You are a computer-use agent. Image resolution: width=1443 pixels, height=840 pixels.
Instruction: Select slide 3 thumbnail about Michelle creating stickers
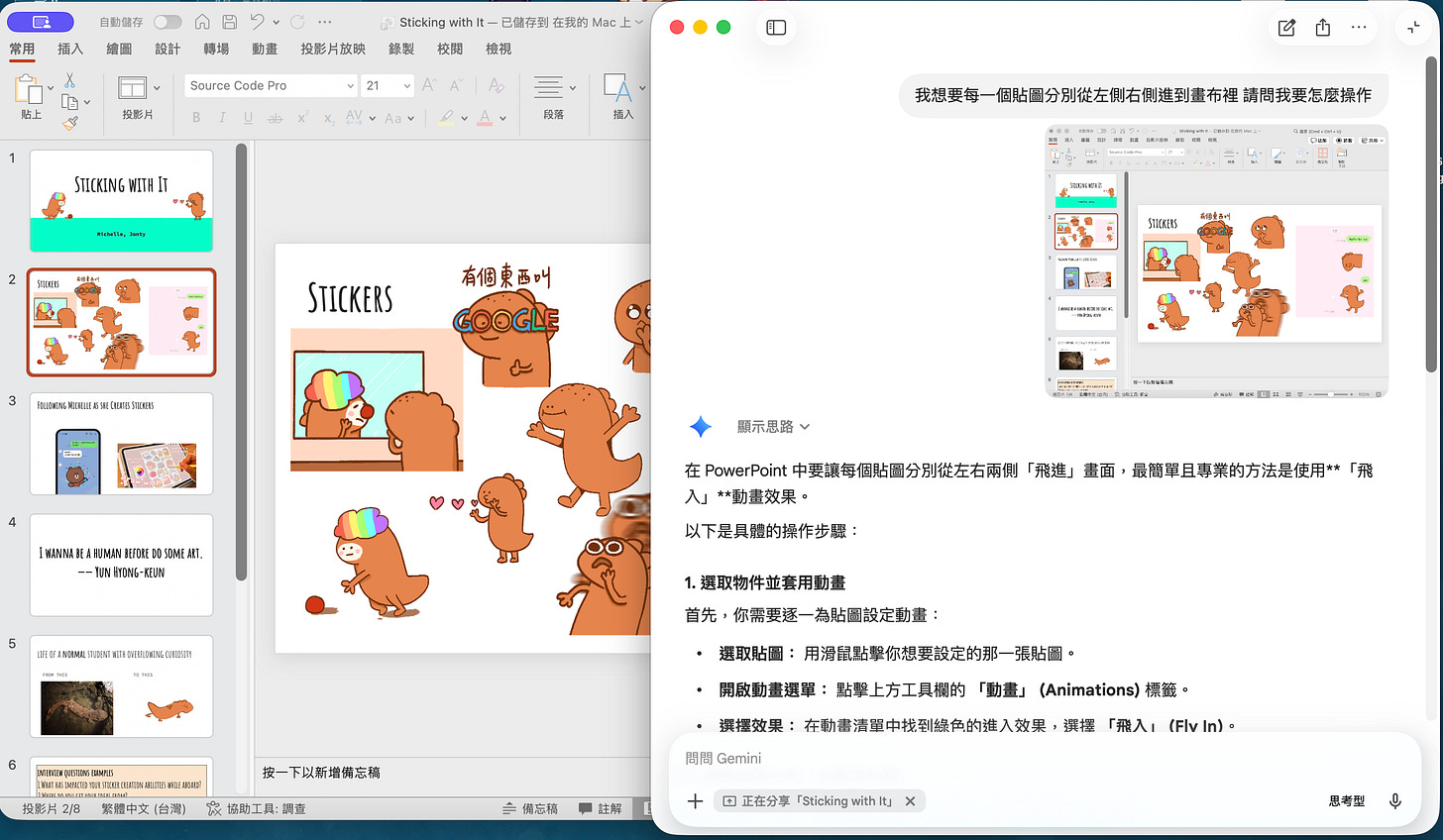(x=121, y=443)
